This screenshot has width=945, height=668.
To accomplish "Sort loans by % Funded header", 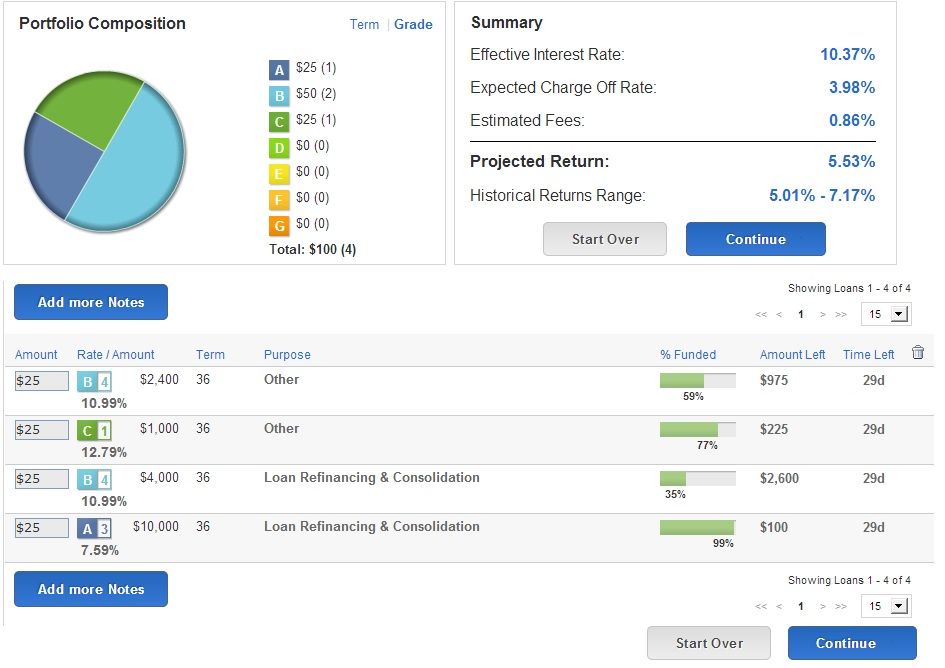I will coord(688,354).
